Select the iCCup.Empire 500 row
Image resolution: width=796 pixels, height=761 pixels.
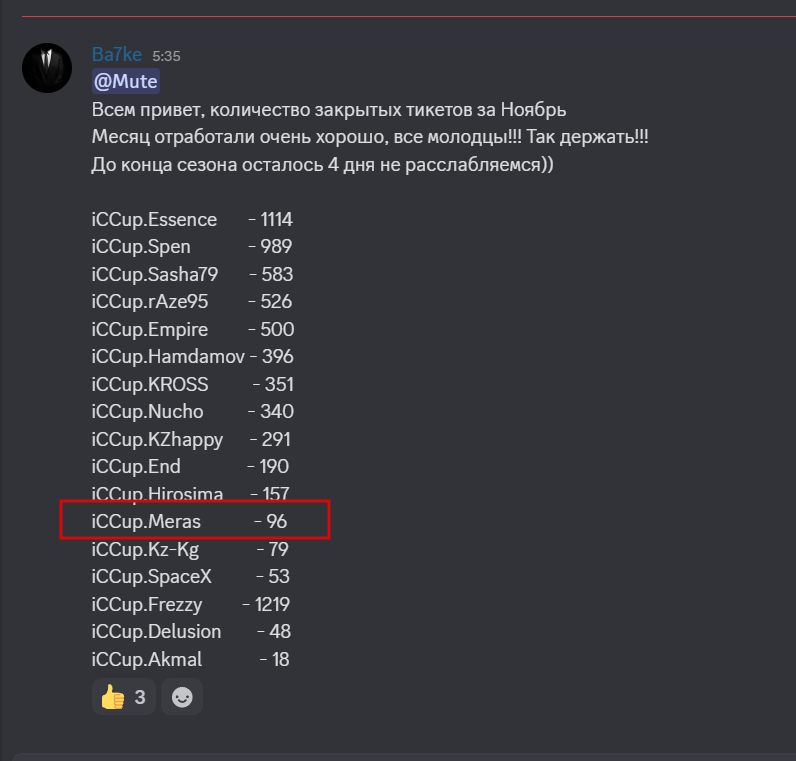coord(191,329)
